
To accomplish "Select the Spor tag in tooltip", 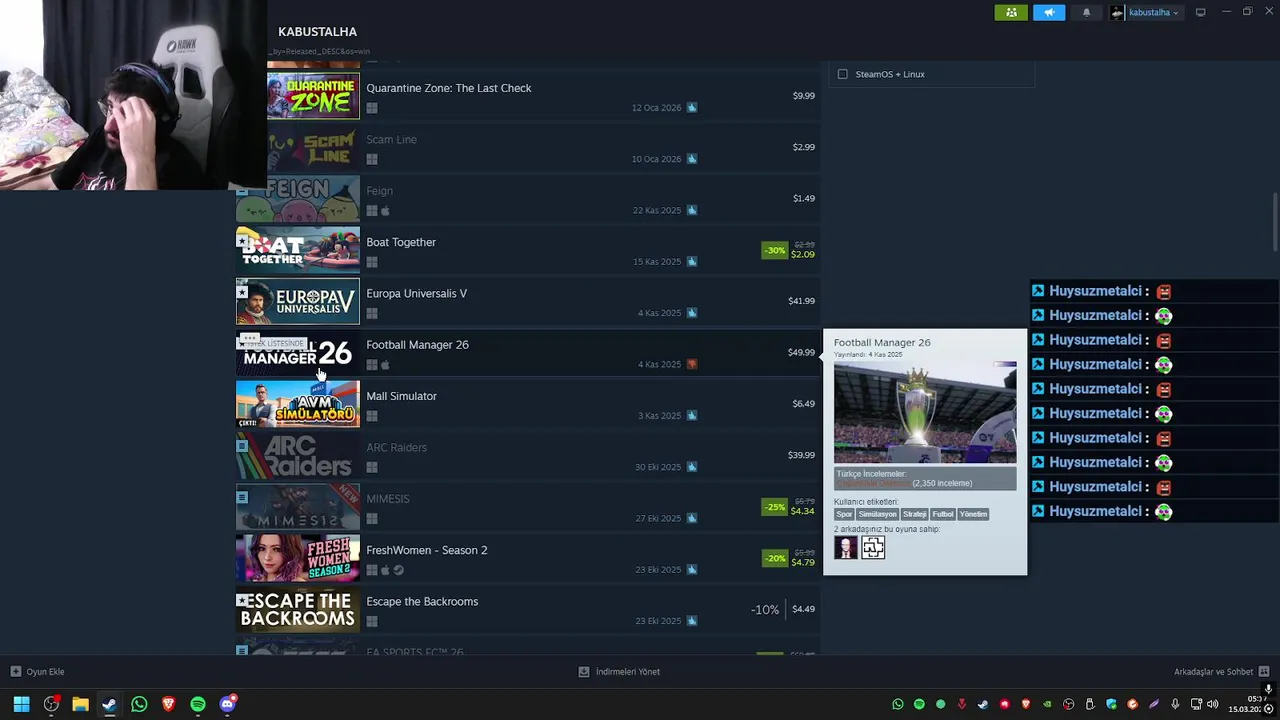I will click(844, 514).
